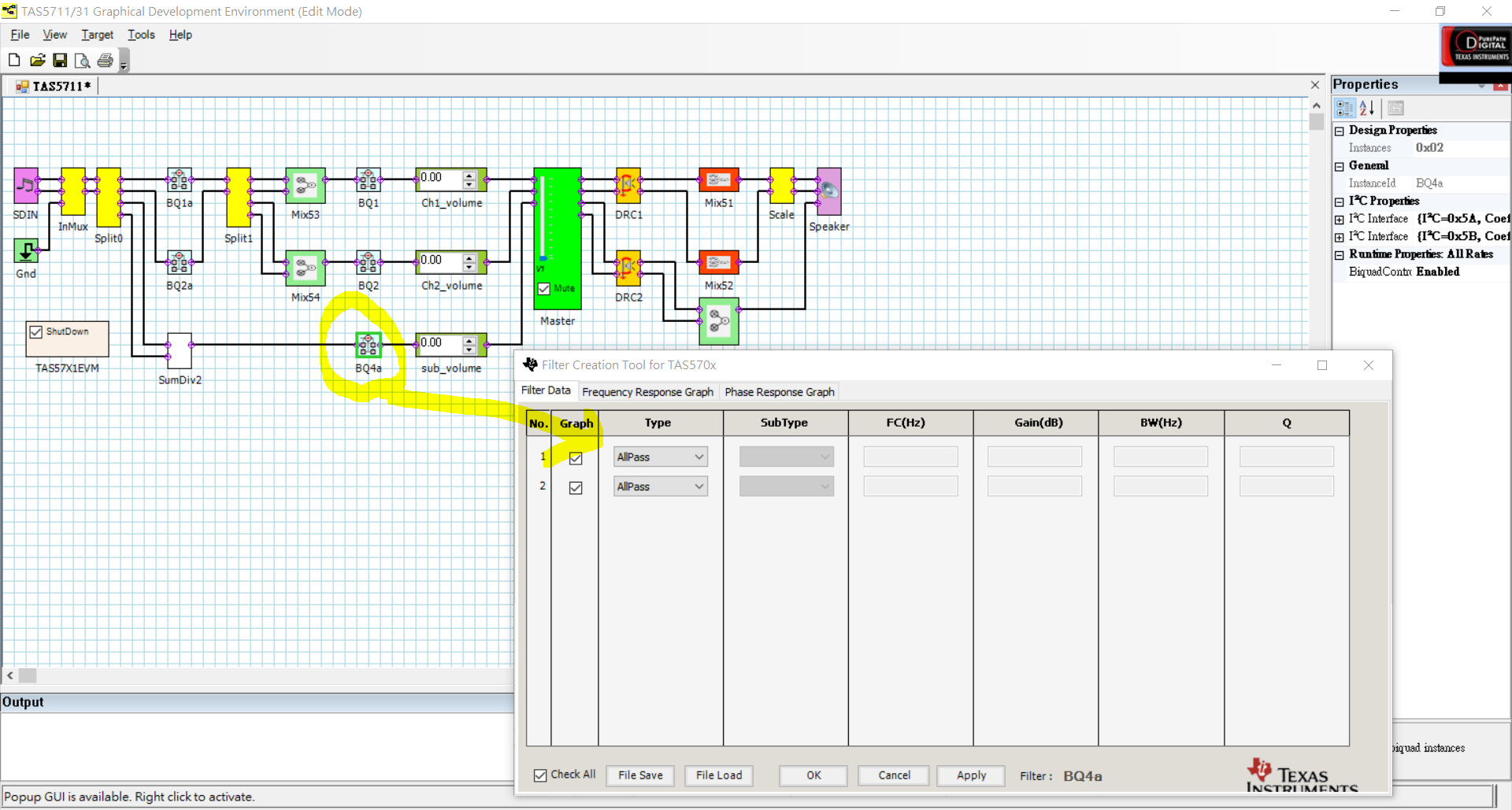
Task: Select the Scale block
Action: pos(782,186)
